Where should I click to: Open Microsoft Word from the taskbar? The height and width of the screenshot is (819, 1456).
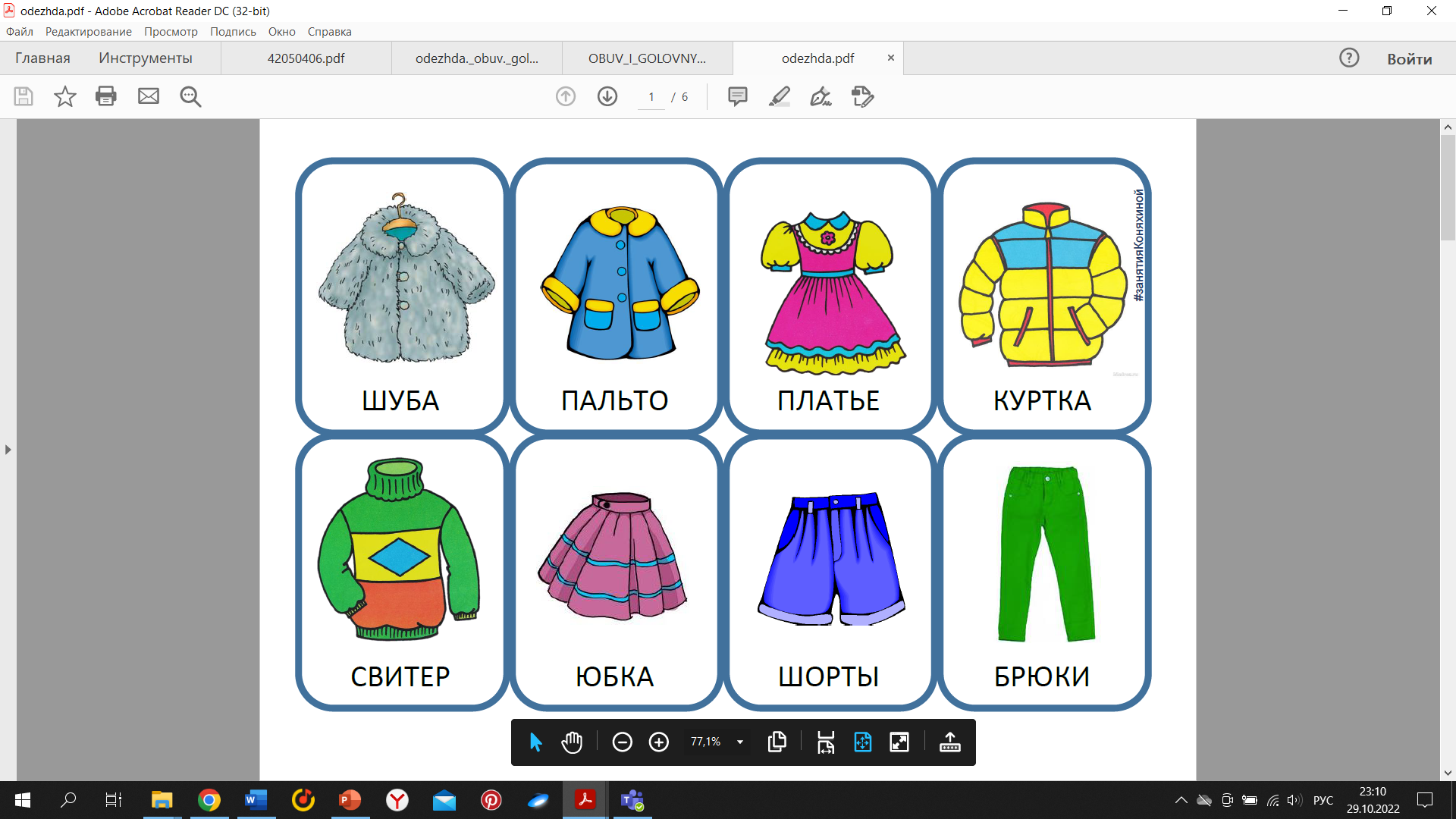[256, 800]
